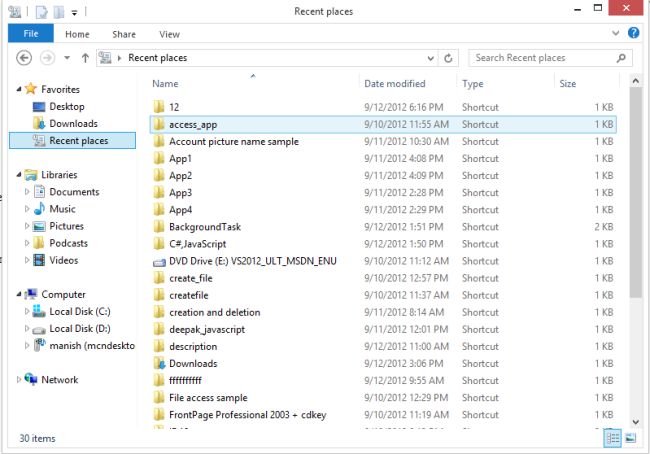Viewport: 650px width, 454px height.
Task: Click the Favorites star icon
Action: [31, 88]
